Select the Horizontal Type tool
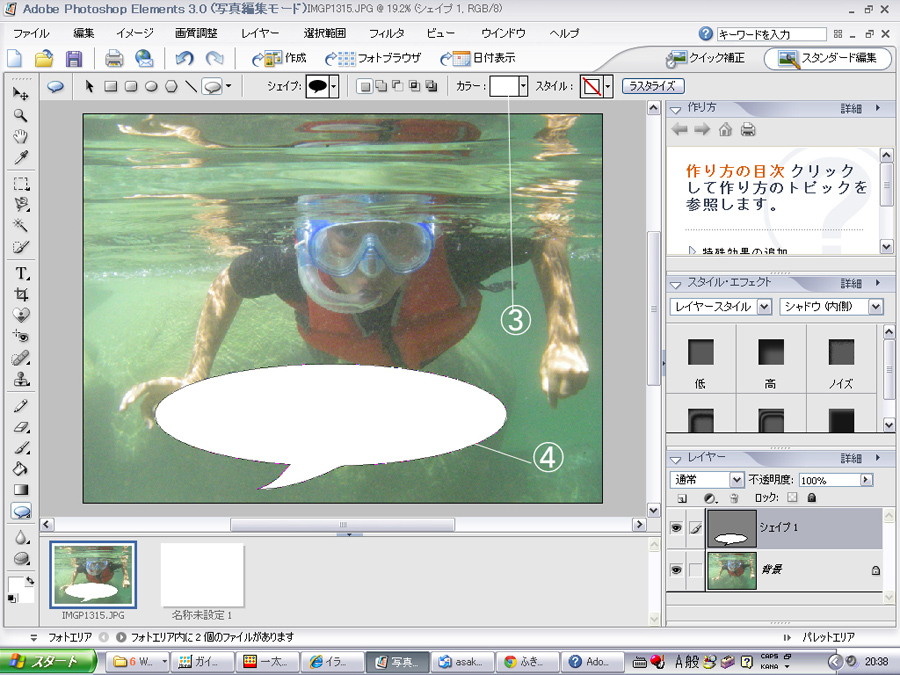Image resolution: width=900 pixels, height=675 pixels. (x=20, y=273)
